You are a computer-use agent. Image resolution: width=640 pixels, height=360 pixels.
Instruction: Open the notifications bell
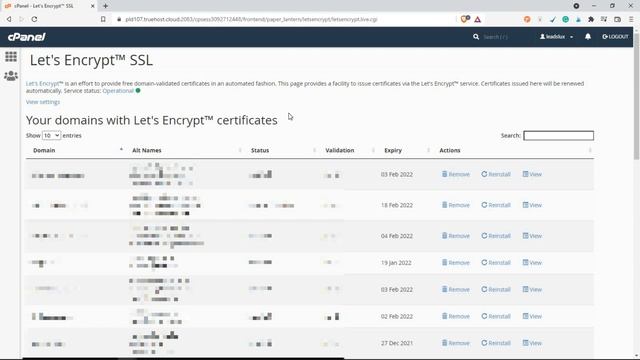pos(588,37)
